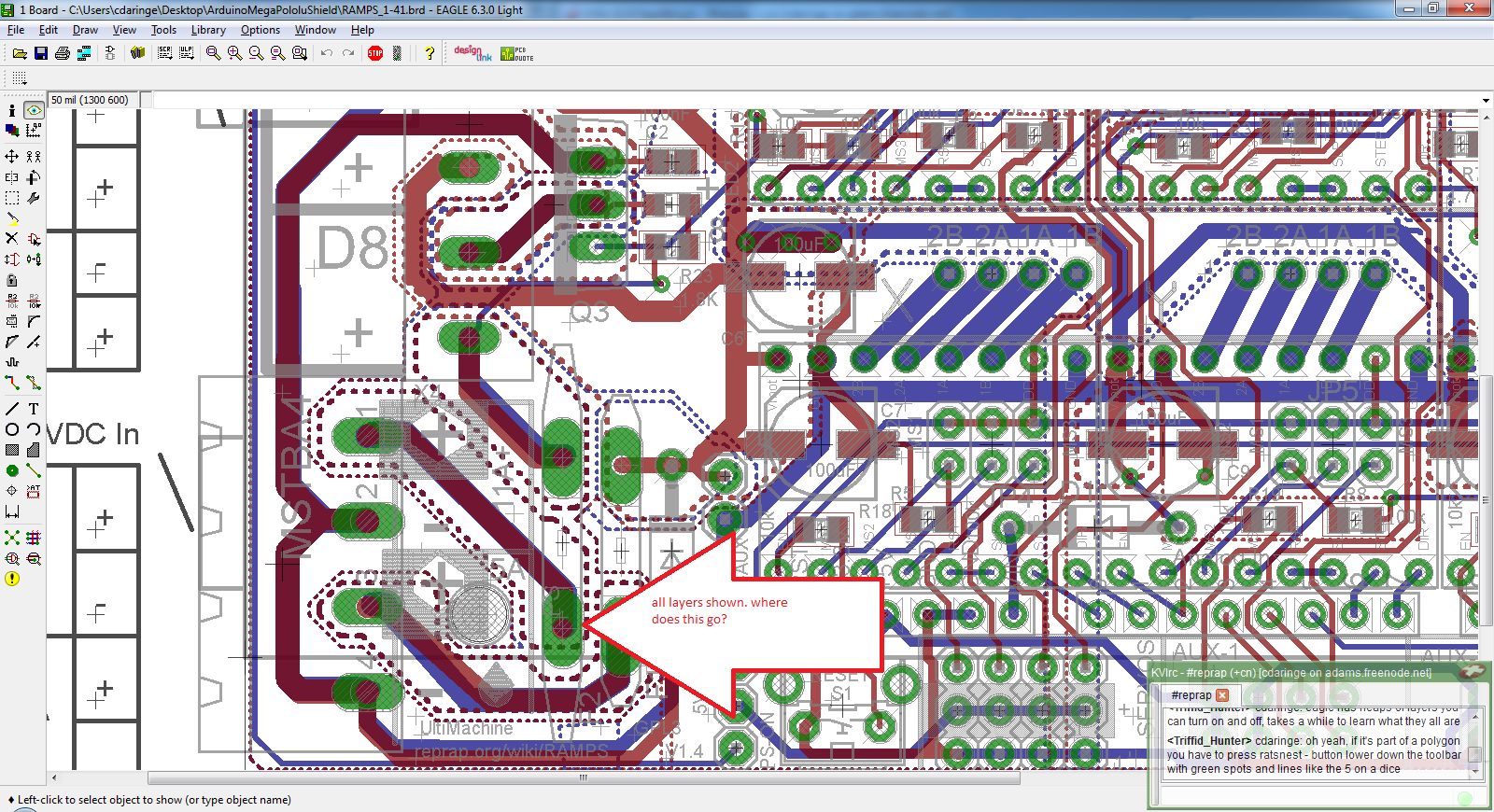Select the Mirror tool
The width and height of the screenshot is (1494, 812).
click(x=12, y=176)
